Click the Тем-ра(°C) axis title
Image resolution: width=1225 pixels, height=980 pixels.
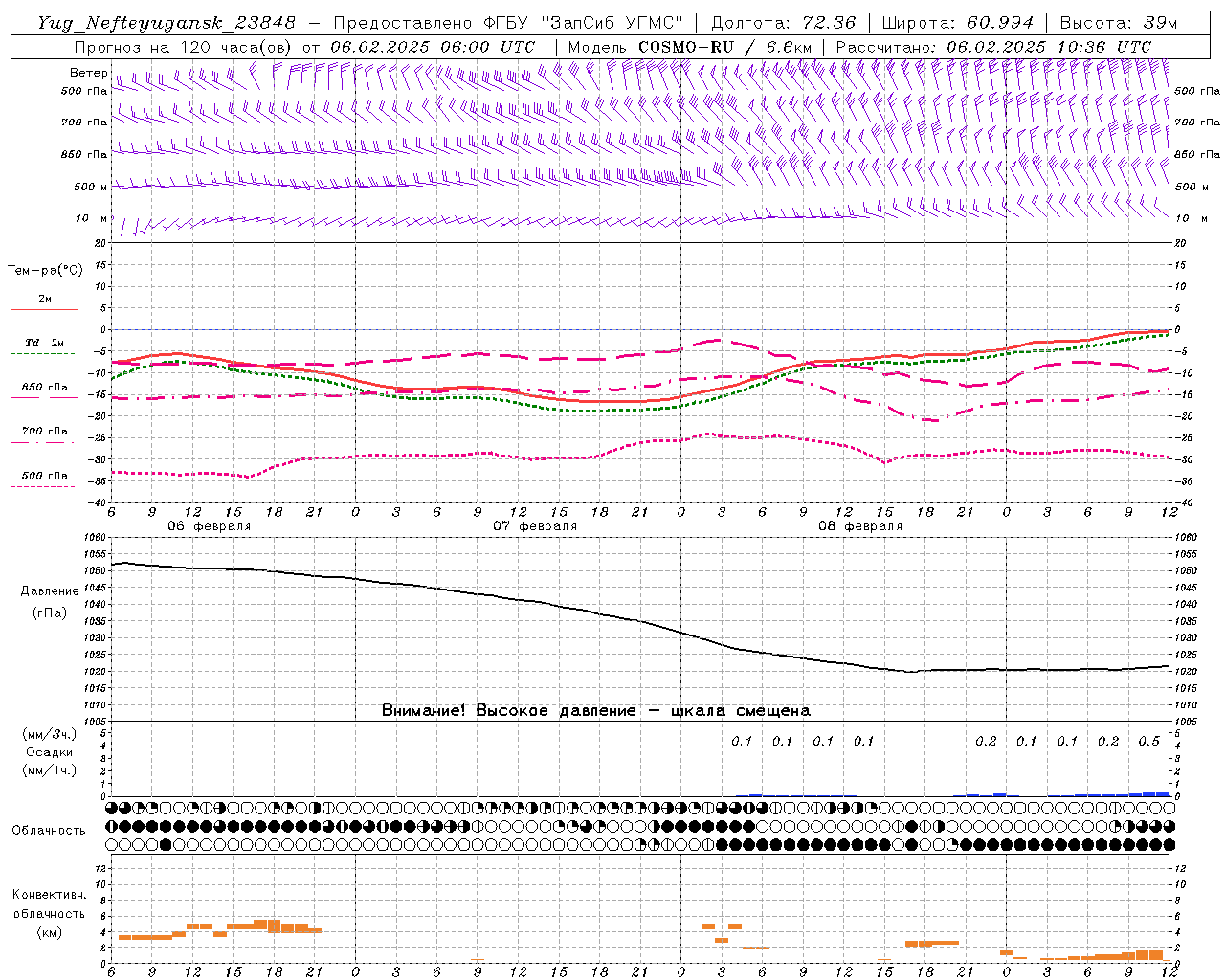click(45, 270)
